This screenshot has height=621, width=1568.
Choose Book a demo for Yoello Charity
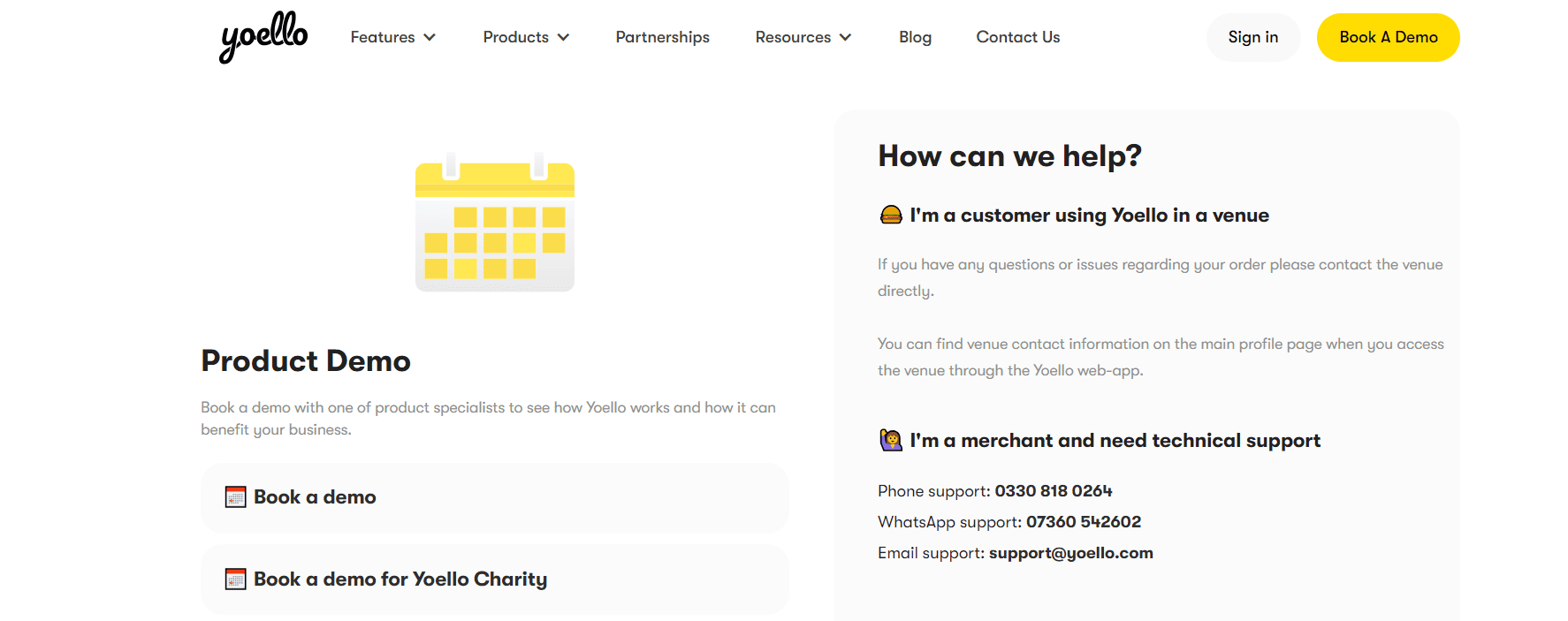[494, 579]
